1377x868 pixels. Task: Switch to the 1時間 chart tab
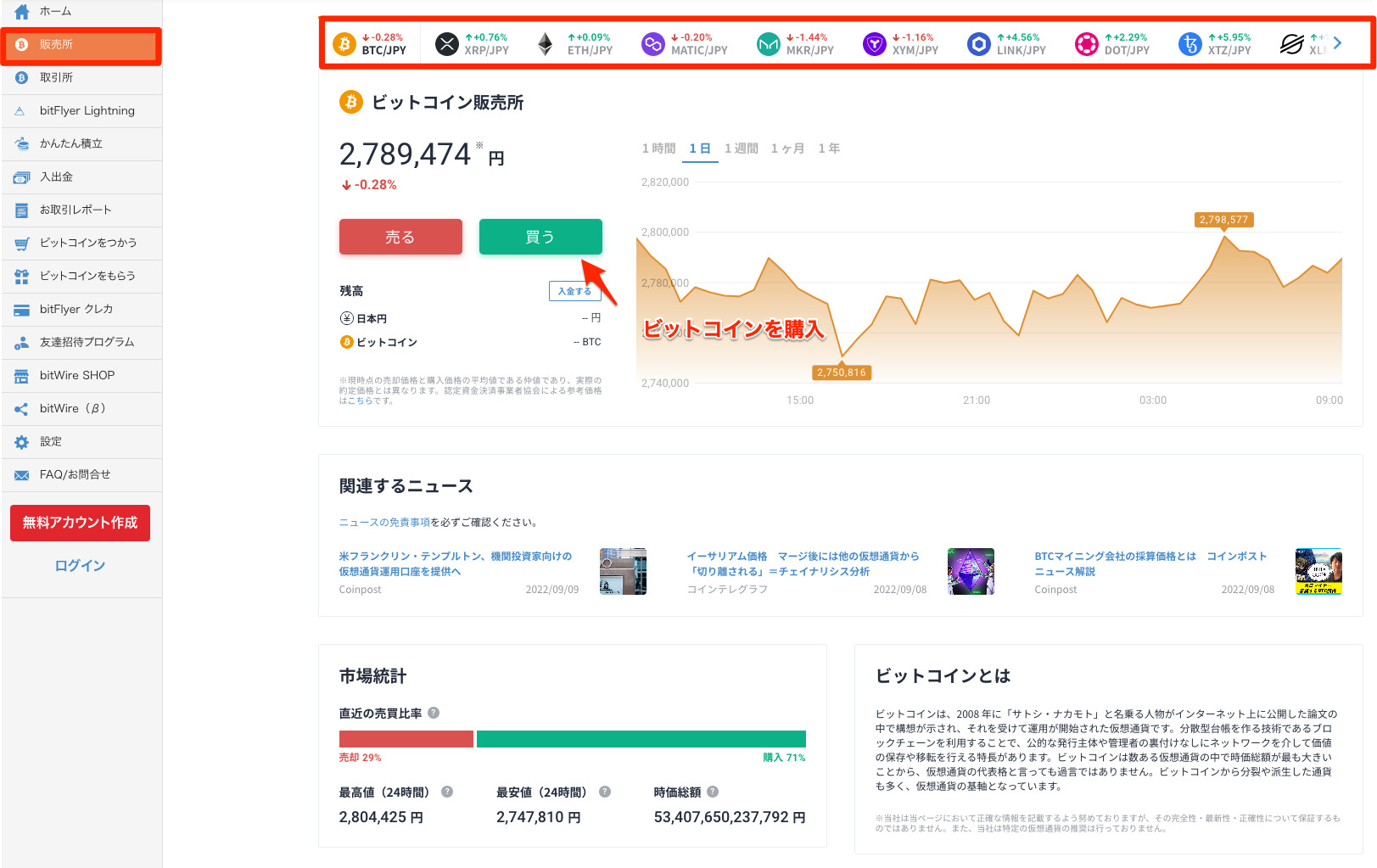[x=658, y=147]
